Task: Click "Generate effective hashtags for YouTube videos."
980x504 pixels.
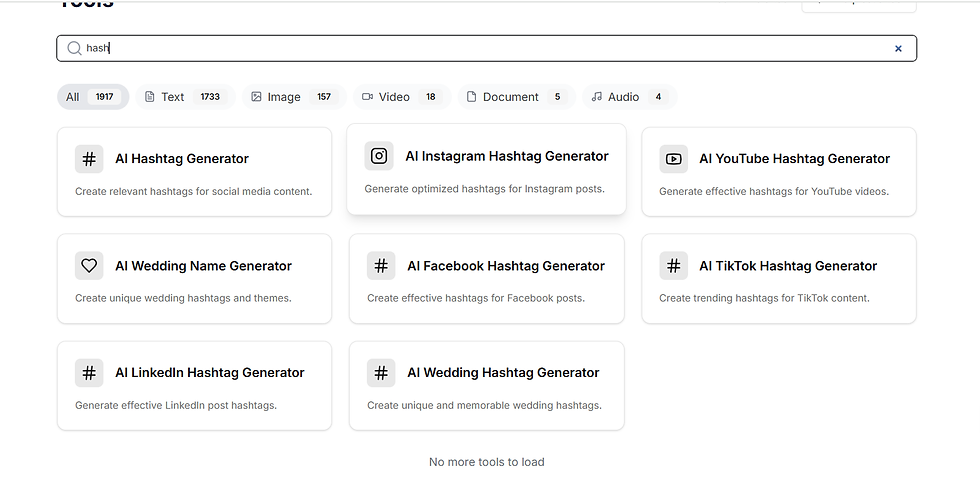Action: coord(774,191)
